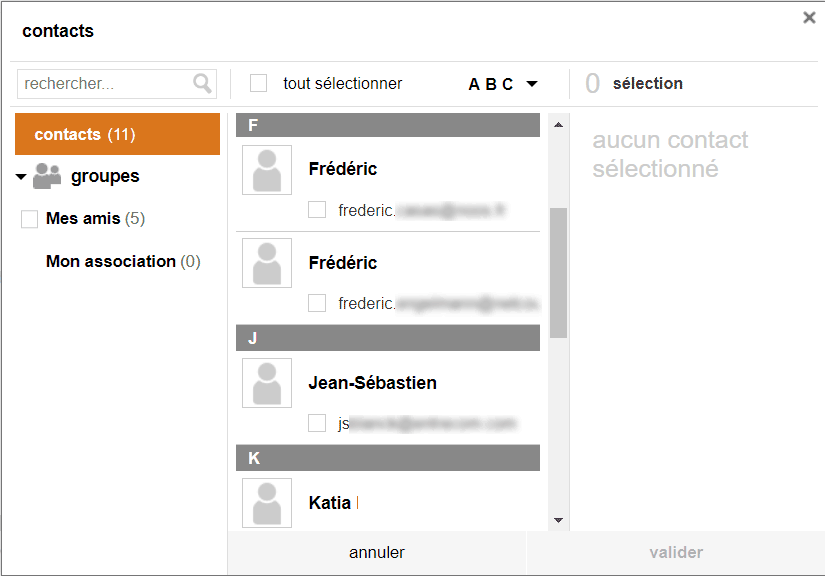The height and width of the screenshot is (576, 825).
Task: Select first Frédéric's email checkbox
Action: [x=317, y=209]
